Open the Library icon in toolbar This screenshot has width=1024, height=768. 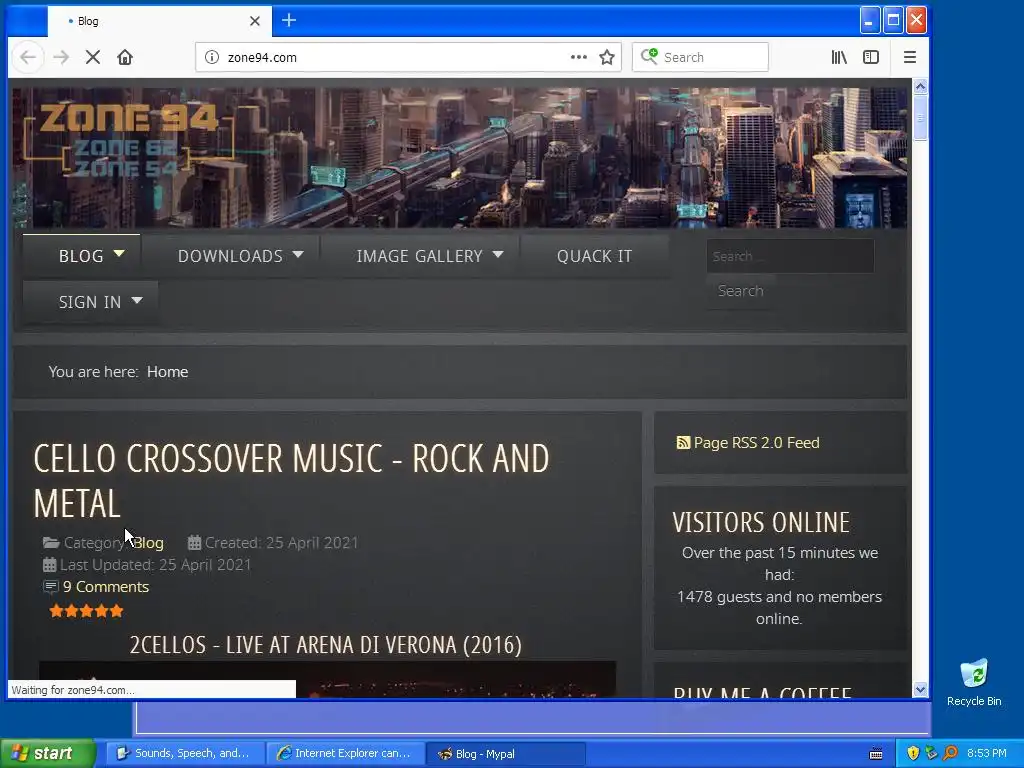pos(839,57)
